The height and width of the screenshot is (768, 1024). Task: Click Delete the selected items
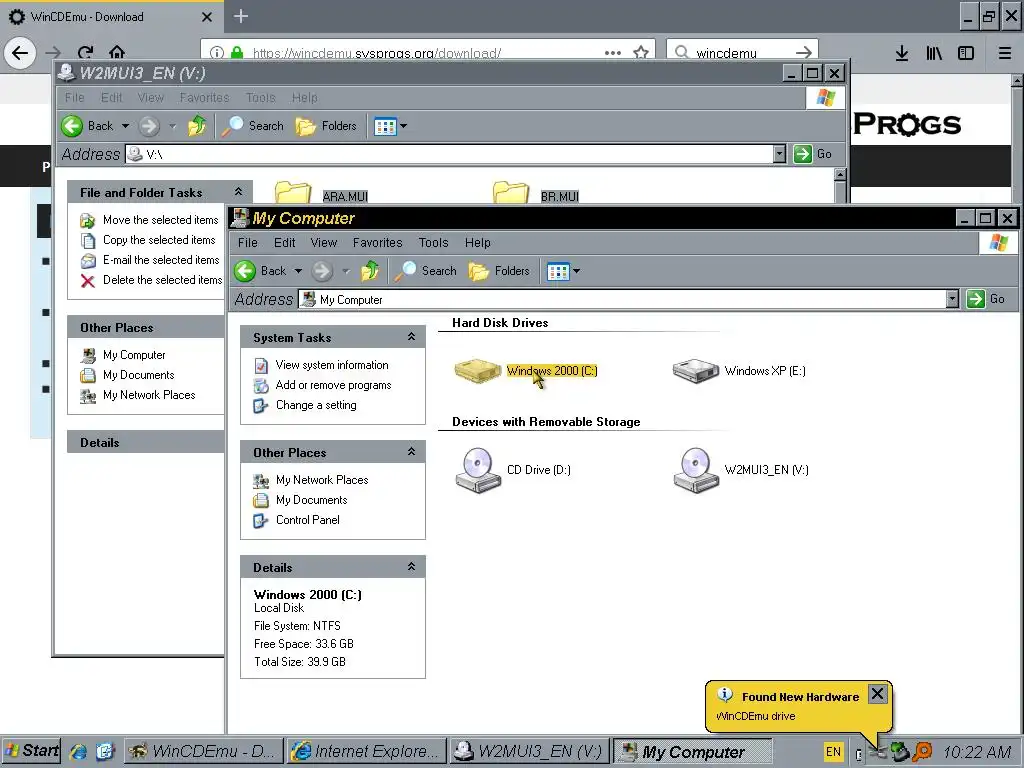click(x=163, y=280)
